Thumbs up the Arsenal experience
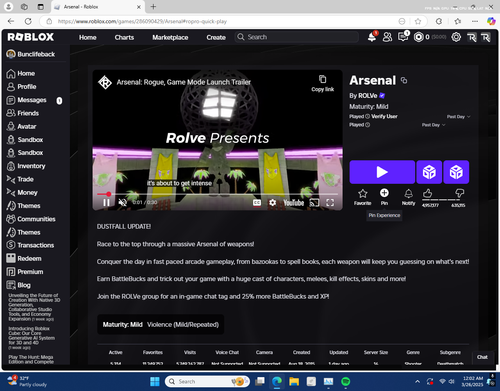The height and width of the screenshot is (391, 500). pos(428,193)
